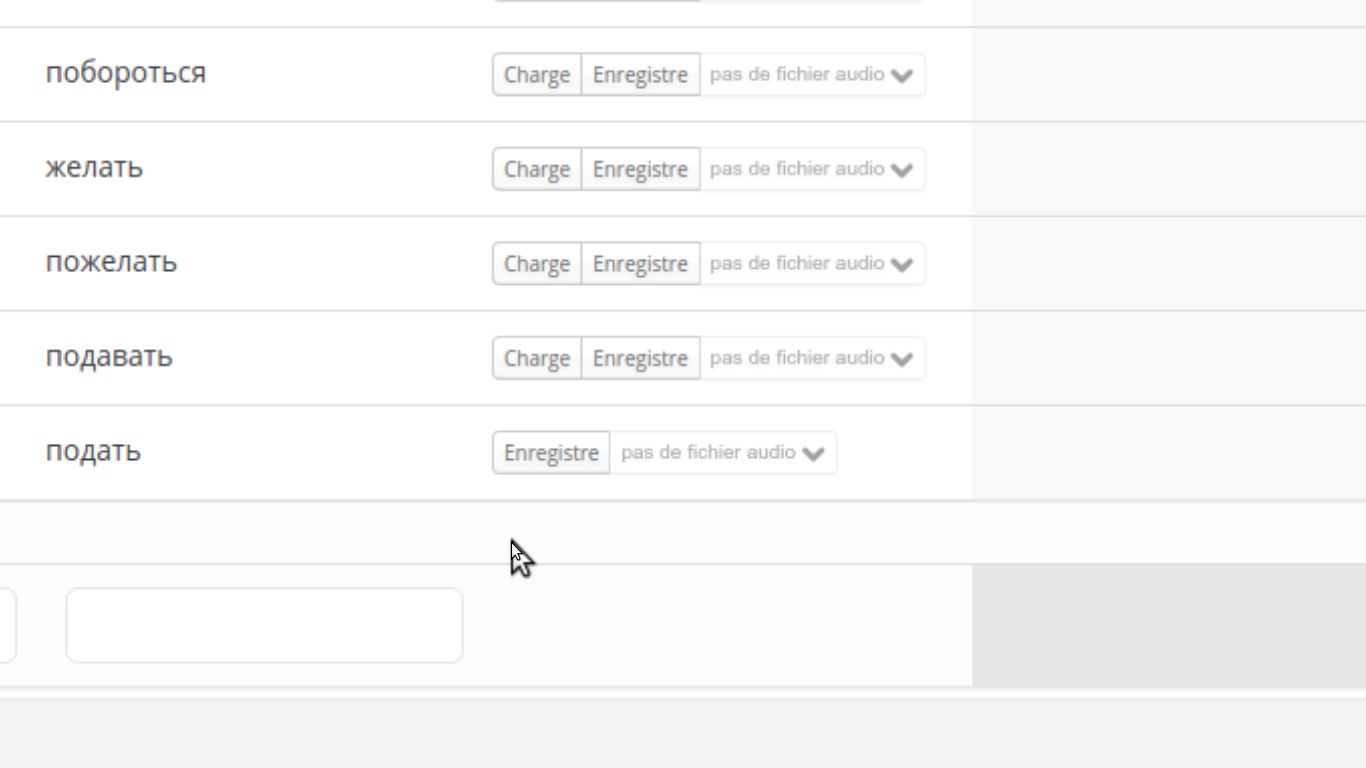
Task: Select the word подать
Action: pyautogui.click(x=93, y=451)
